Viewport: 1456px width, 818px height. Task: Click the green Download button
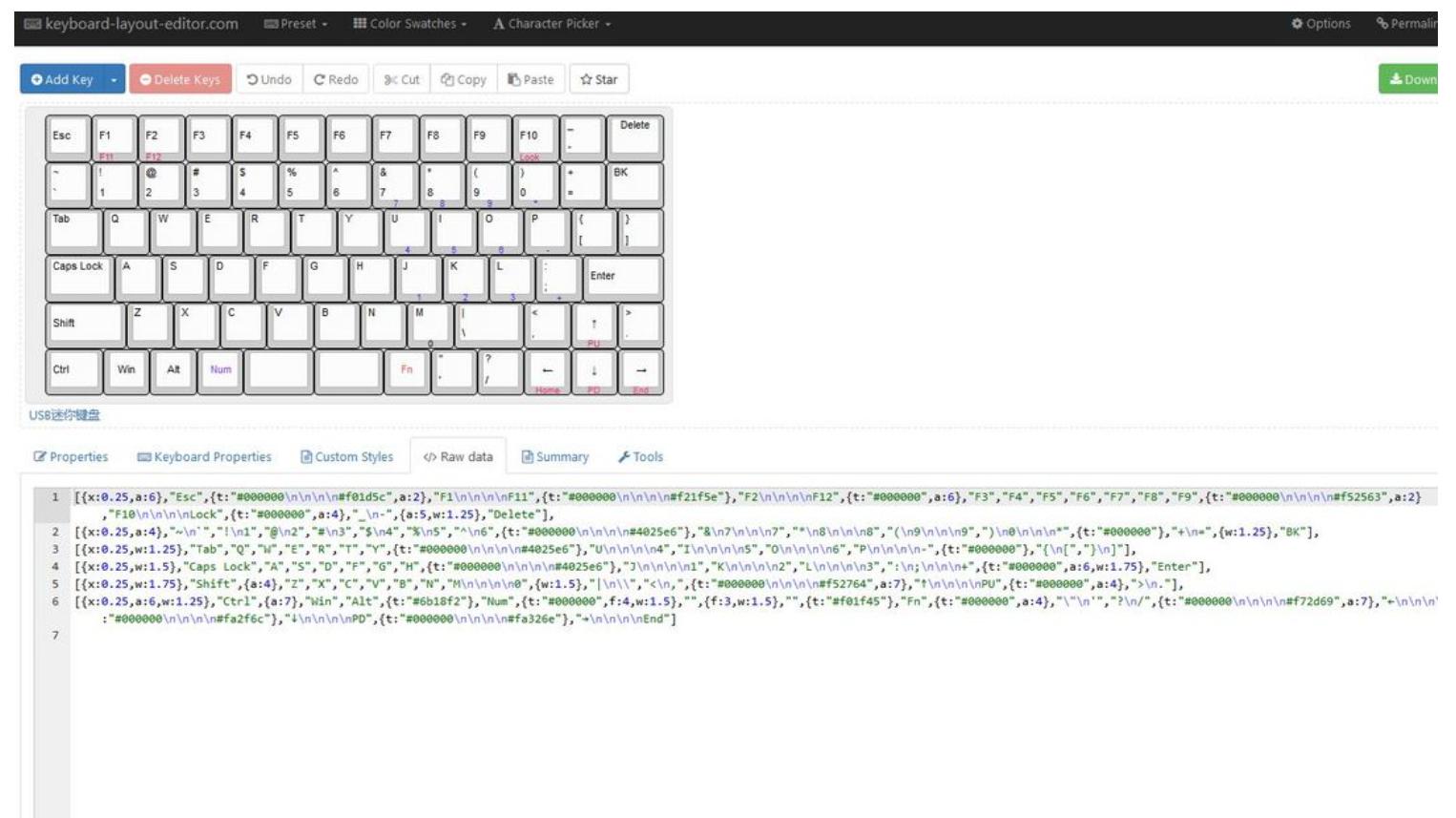[1409, 79]
